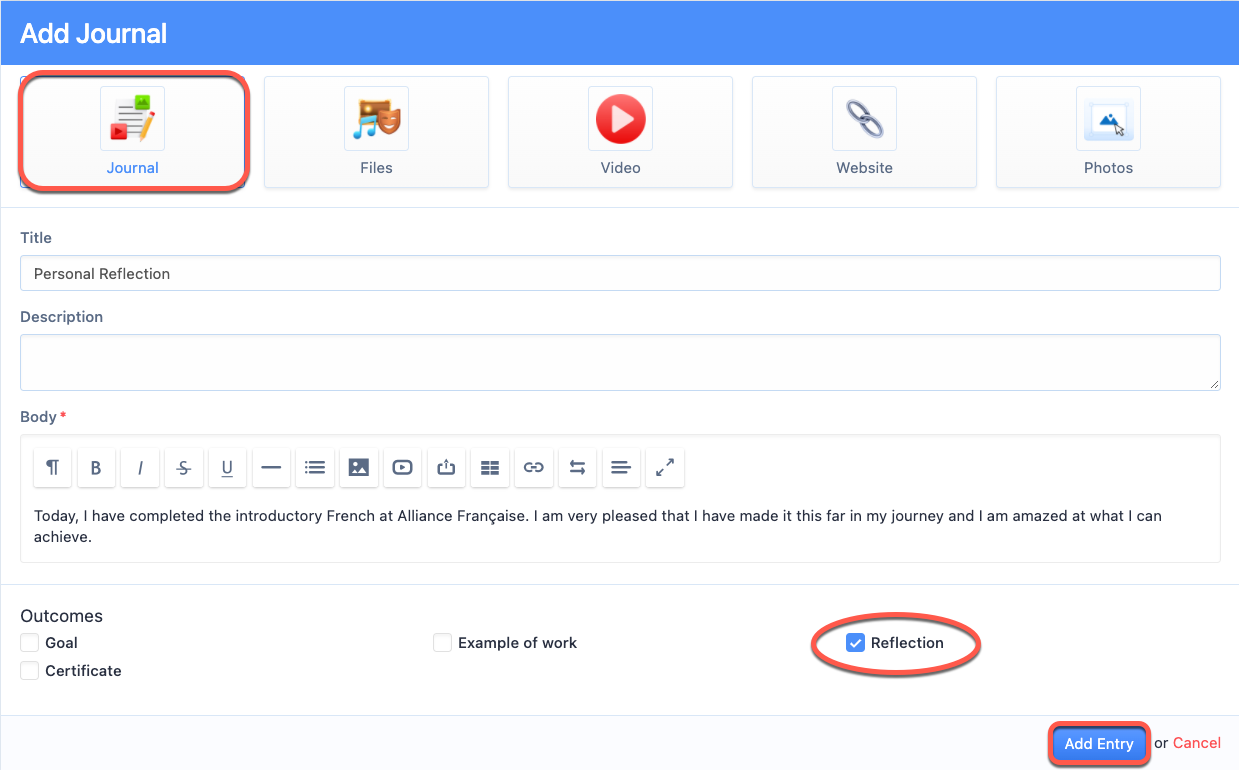This screenshot has width=1239, height=770.
Task: Insert a horizontal line in the Body
Action: 271,467
